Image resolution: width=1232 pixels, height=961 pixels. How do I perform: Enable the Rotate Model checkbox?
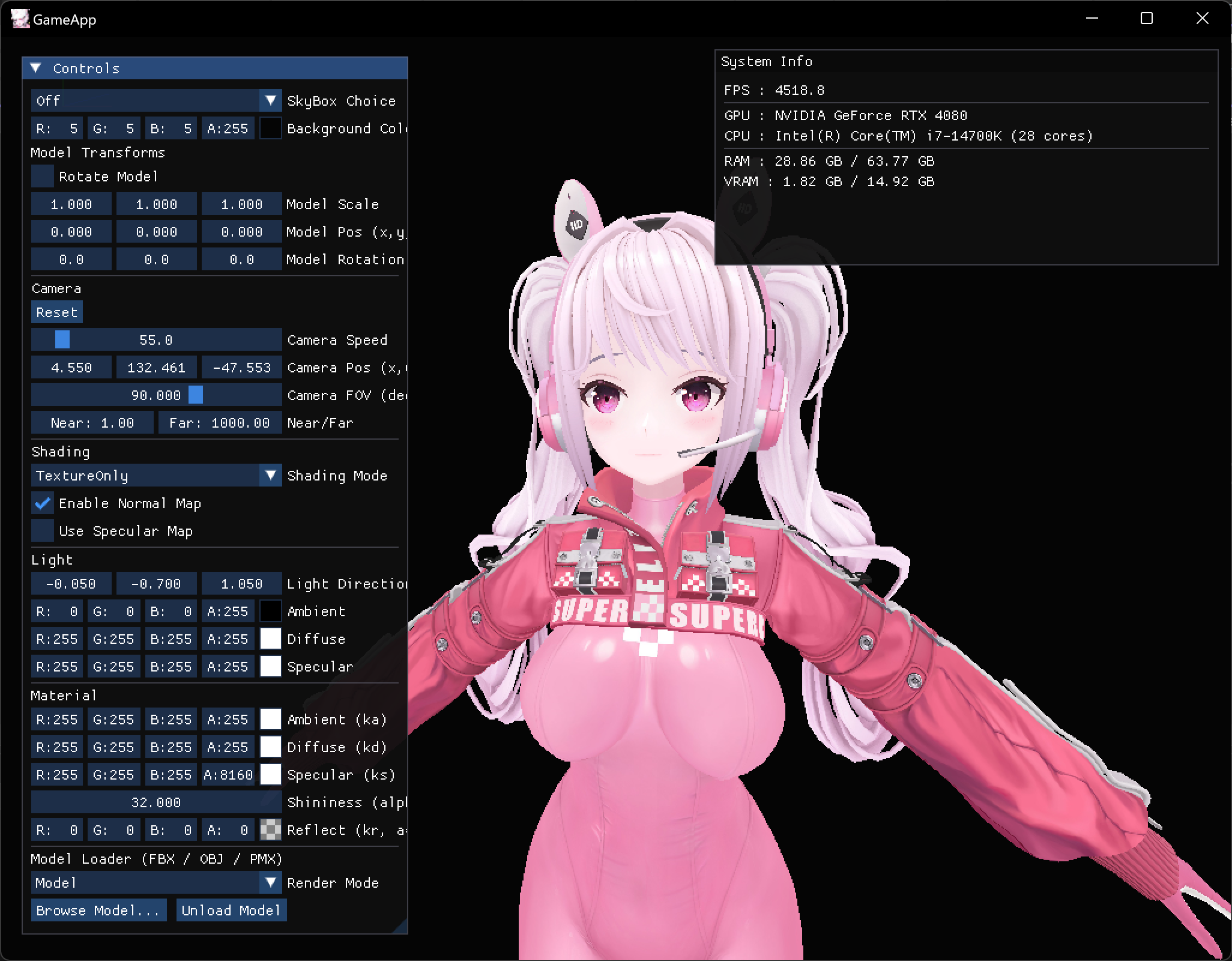coord(43,177)
